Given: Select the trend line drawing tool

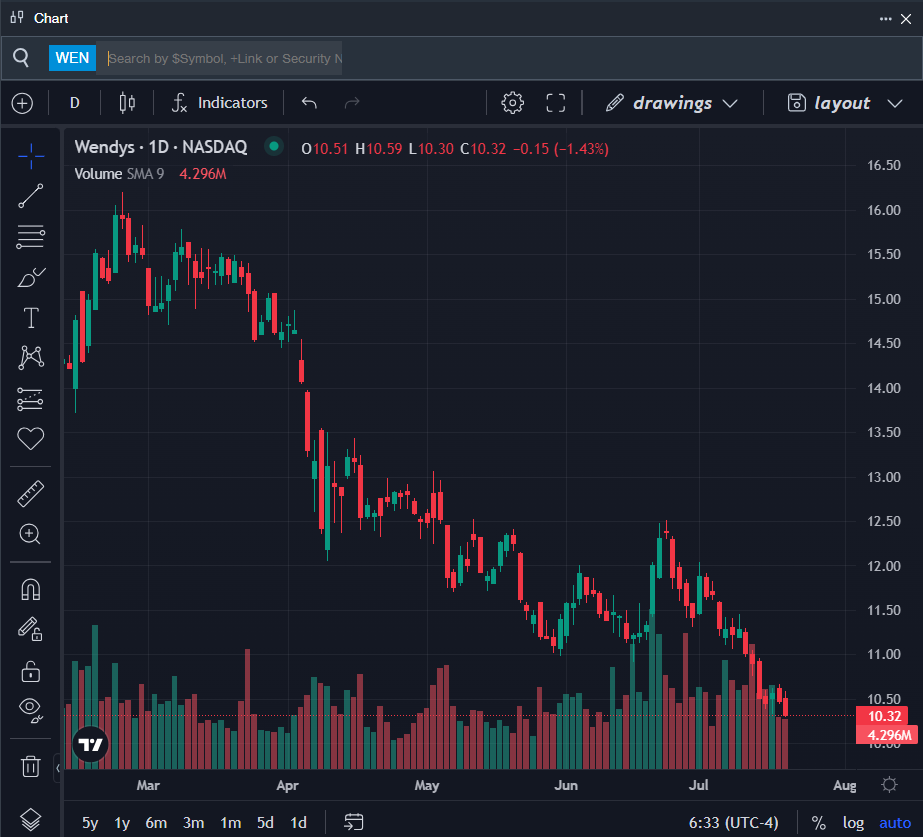Looking at the screenshot, I should click(31, 196).
